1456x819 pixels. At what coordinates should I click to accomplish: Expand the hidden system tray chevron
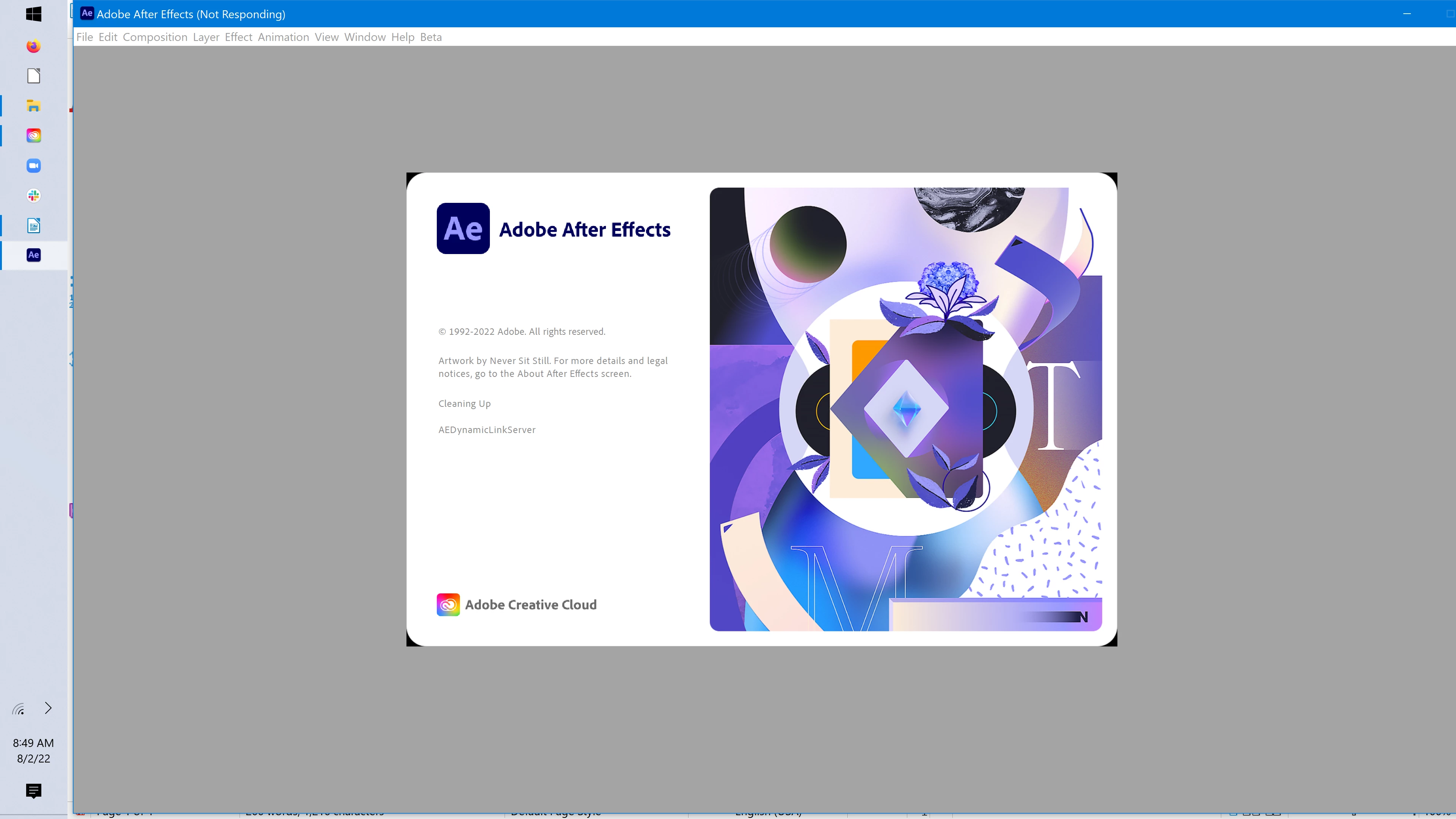[x=48, y=708]
